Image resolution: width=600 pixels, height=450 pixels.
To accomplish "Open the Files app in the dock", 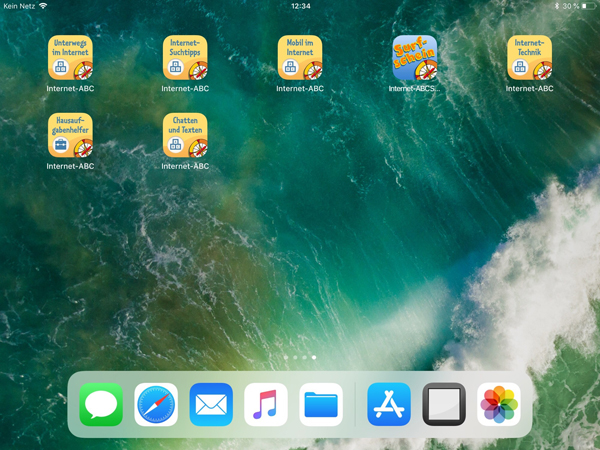I will pos(321,405).
